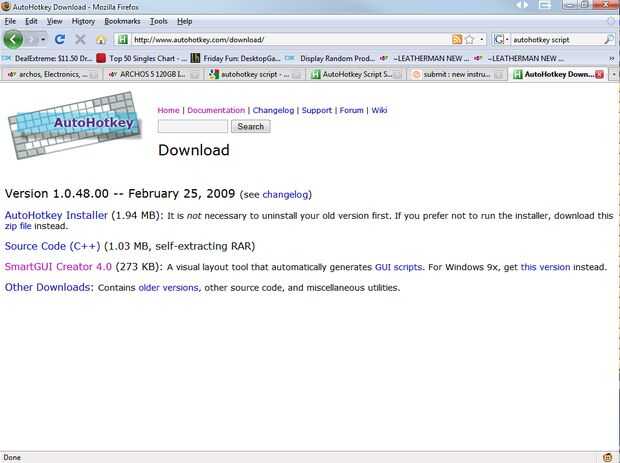Screen dimensions: 620x463
Task: Subscribe using the RSS feed icon
Action: point(457,39)
